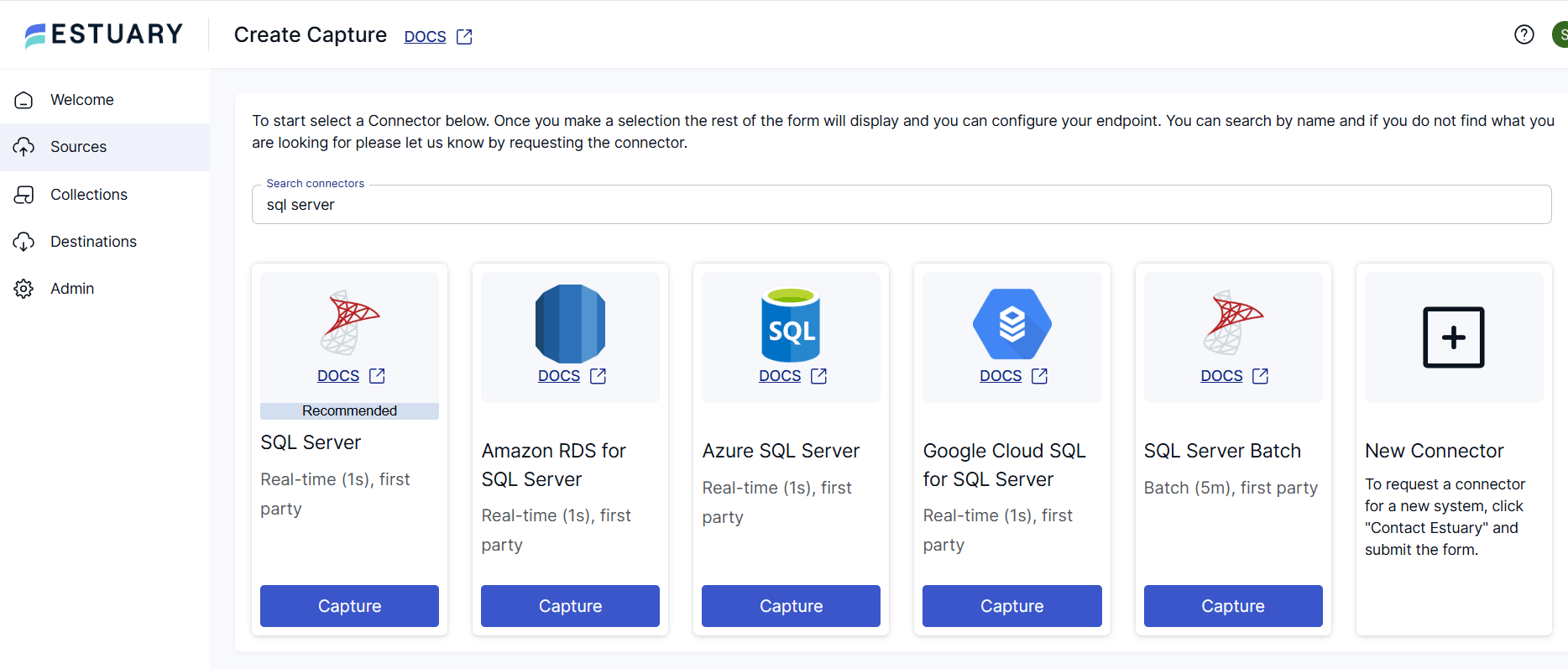
Task: Click the Sources cloud upload icon
Action: point(24,147)
